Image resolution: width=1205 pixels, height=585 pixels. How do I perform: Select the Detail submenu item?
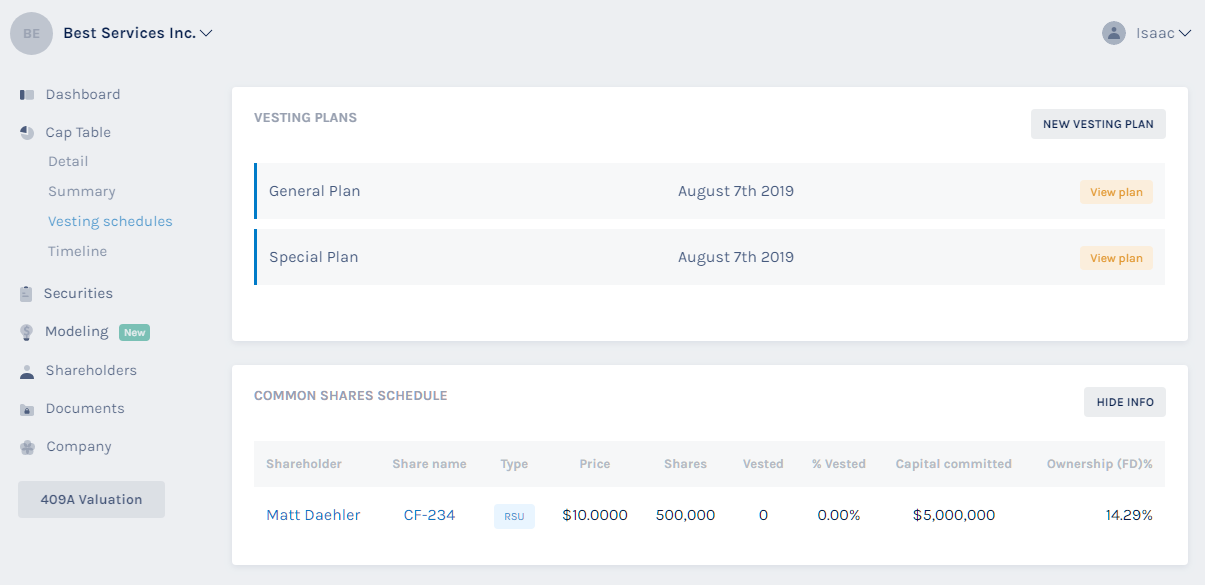68,162
